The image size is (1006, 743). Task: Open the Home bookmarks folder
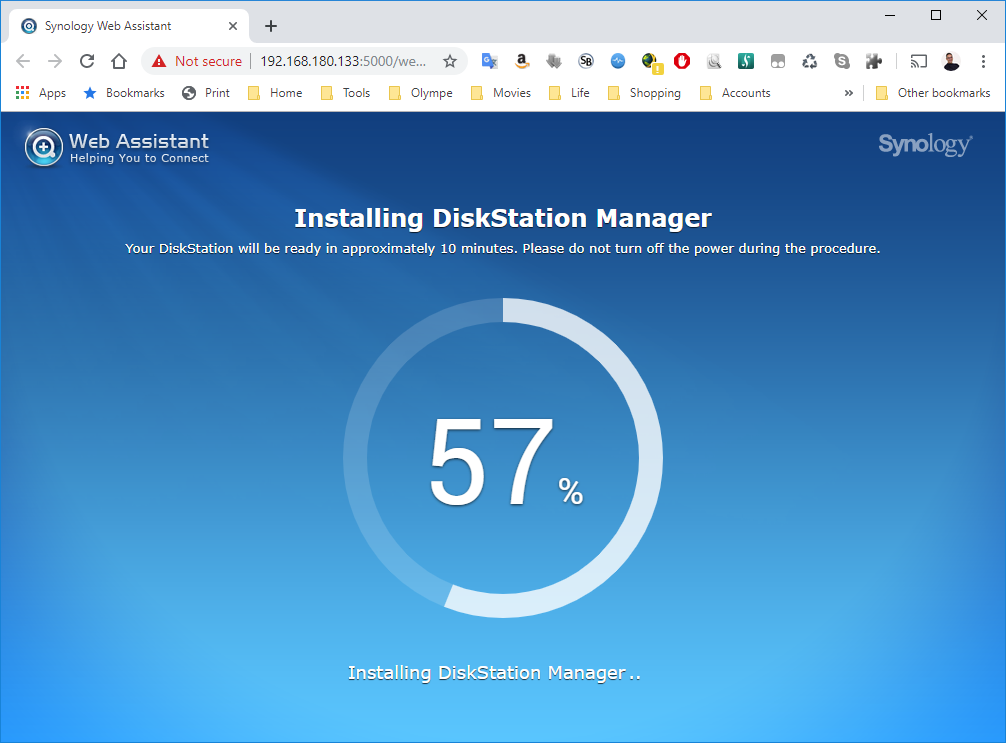[275, 93]
